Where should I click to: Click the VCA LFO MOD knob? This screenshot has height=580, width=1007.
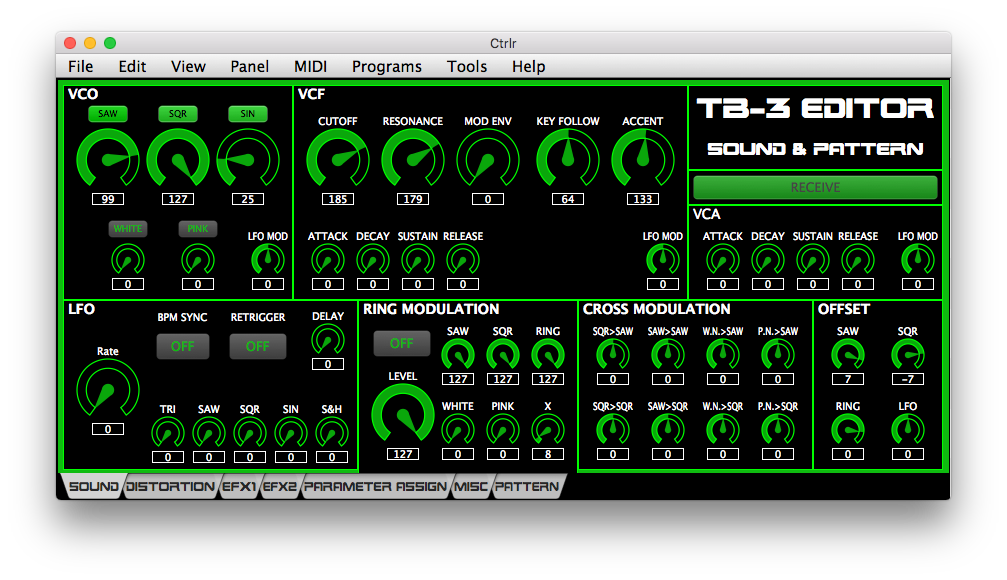918,260
